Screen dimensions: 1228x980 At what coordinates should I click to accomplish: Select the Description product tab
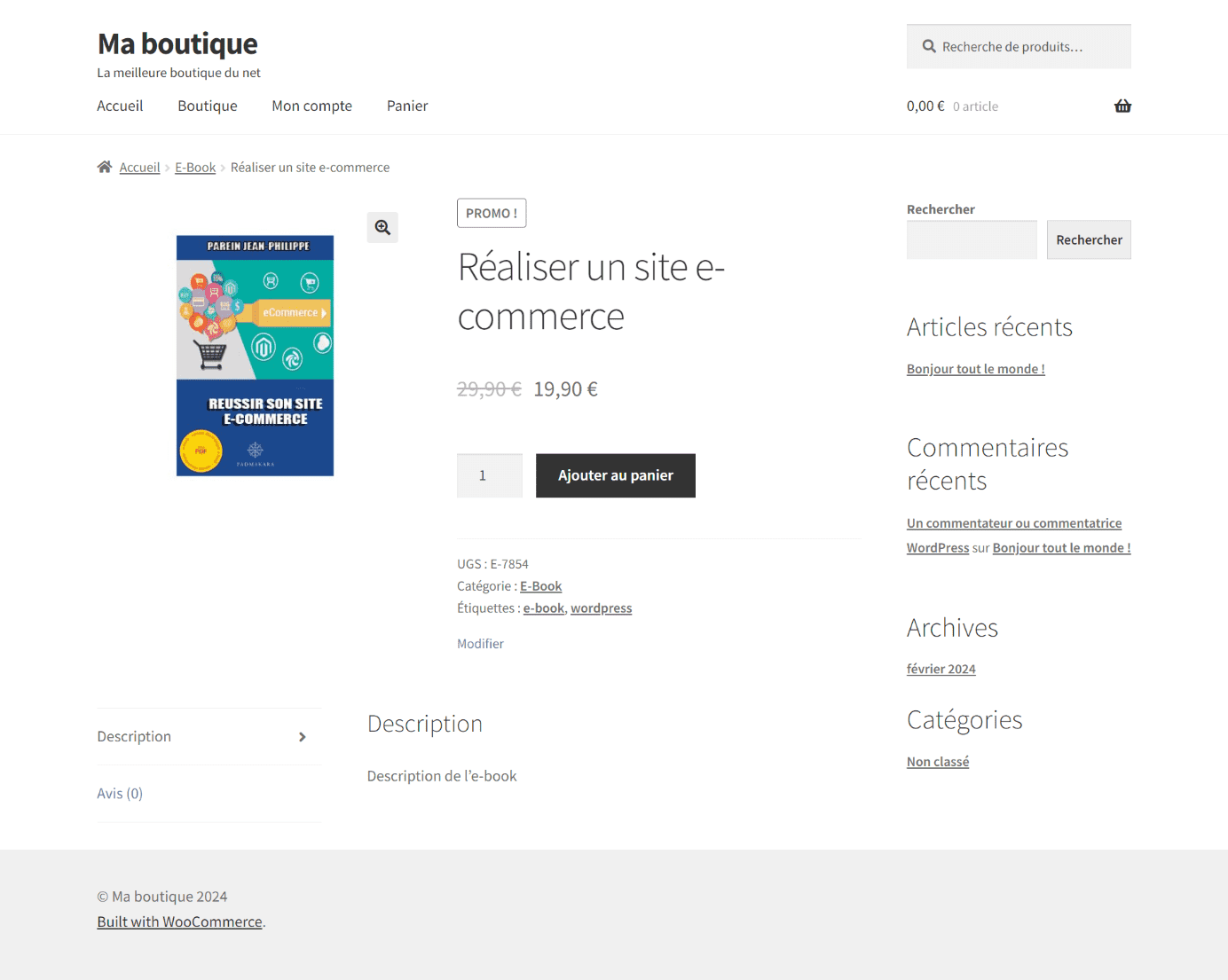209,736
